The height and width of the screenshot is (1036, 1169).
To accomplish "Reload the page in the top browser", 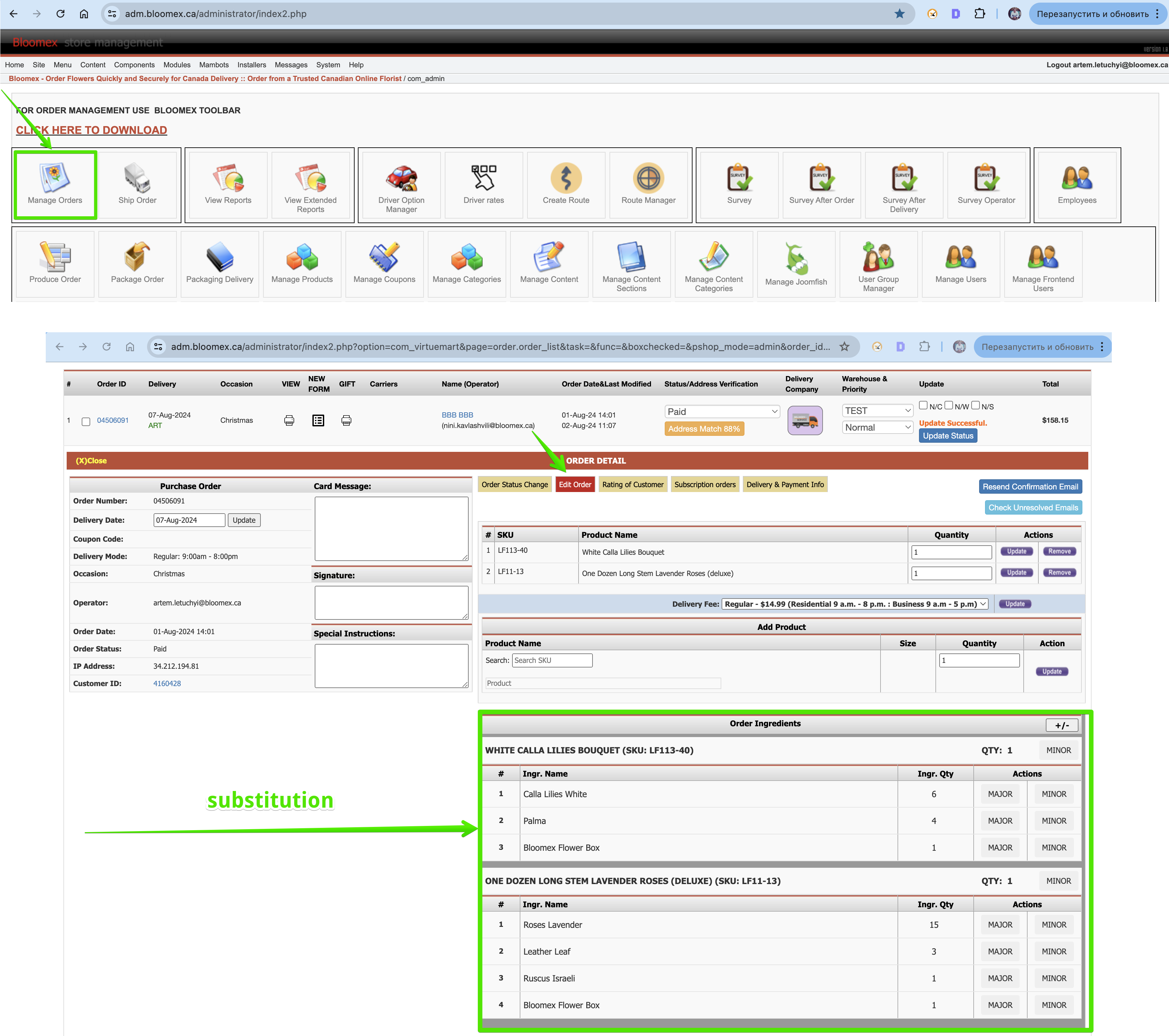I will pos(60,14).
